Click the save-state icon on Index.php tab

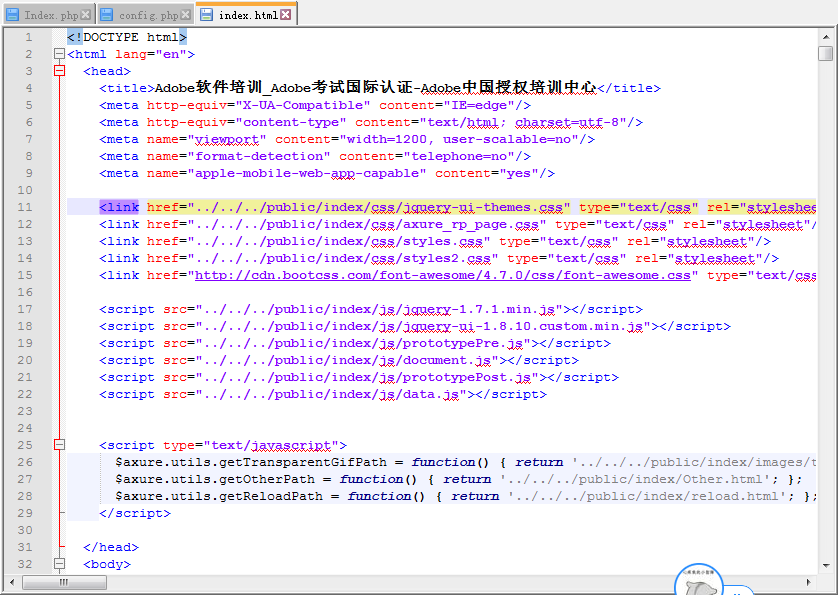pyautogui.click(x=12, y=14)
